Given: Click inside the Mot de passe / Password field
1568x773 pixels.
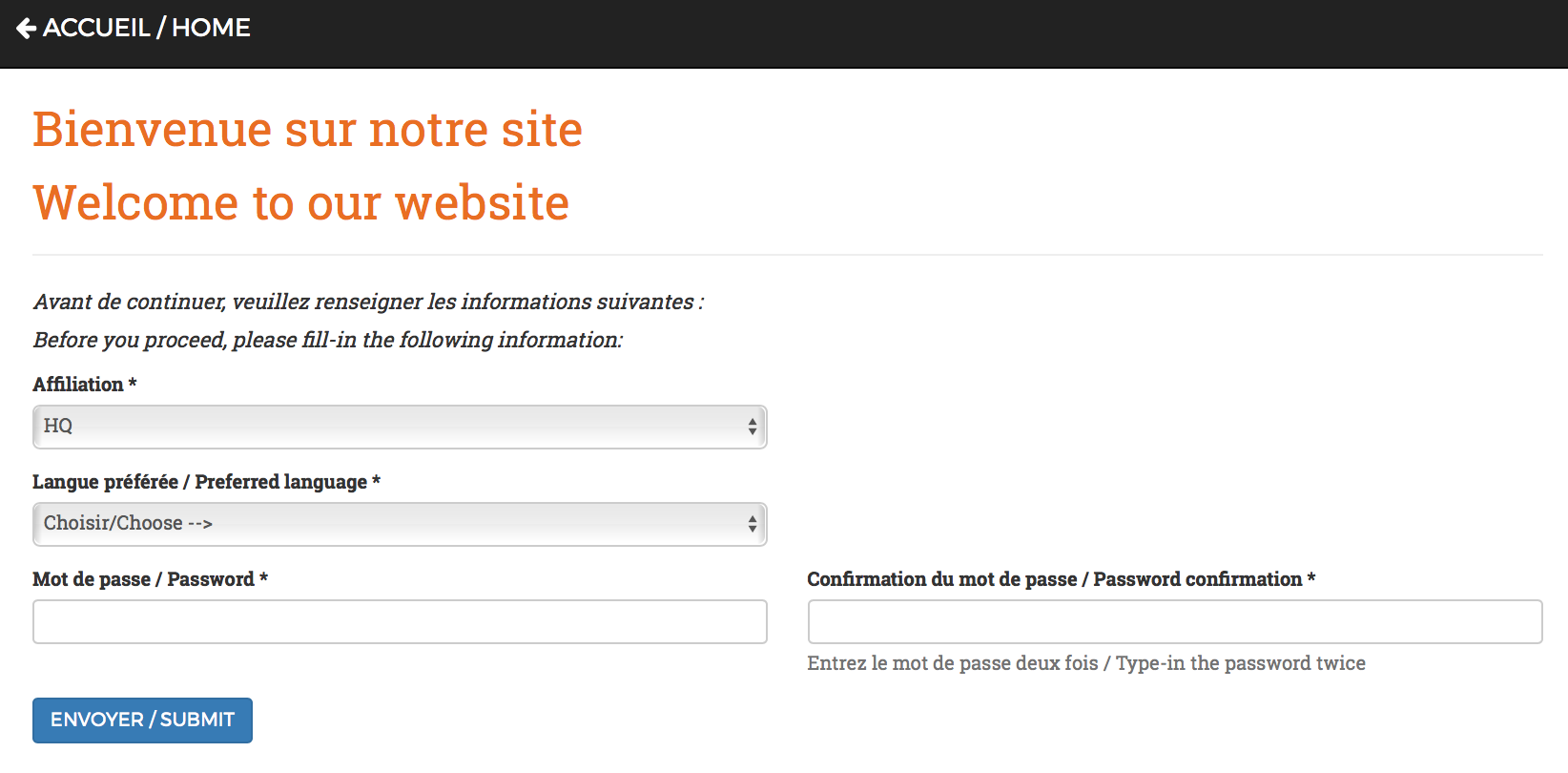Looking at the screenshot, I should click(399, 621).
